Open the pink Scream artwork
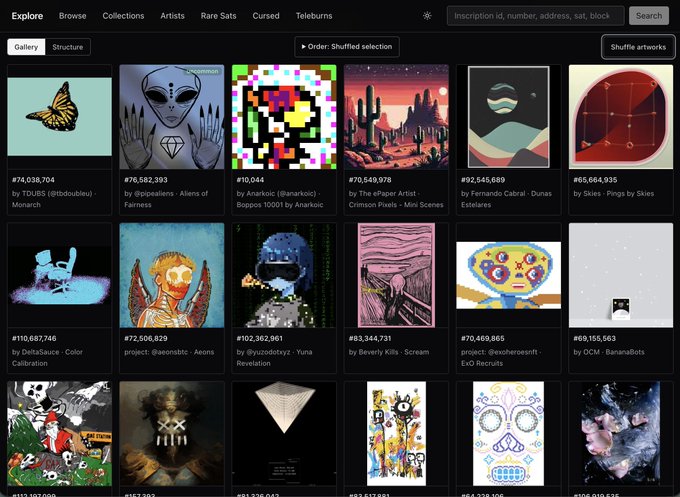Screen dimensions: 680x497 tap(396, 275)
